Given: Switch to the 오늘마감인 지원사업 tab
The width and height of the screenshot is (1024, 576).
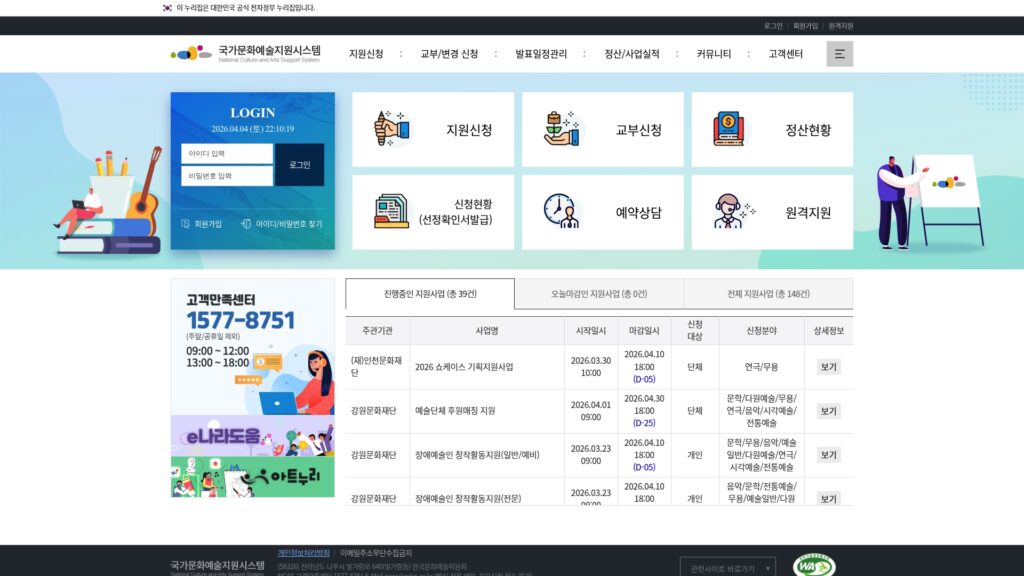Looking at the screenshot, I should [599, 293].
